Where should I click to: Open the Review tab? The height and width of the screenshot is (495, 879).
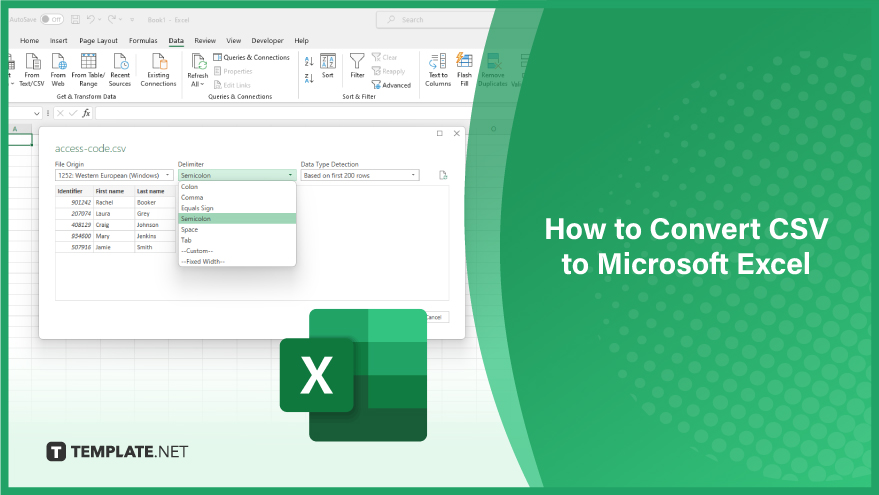click(x=205, y=41)
